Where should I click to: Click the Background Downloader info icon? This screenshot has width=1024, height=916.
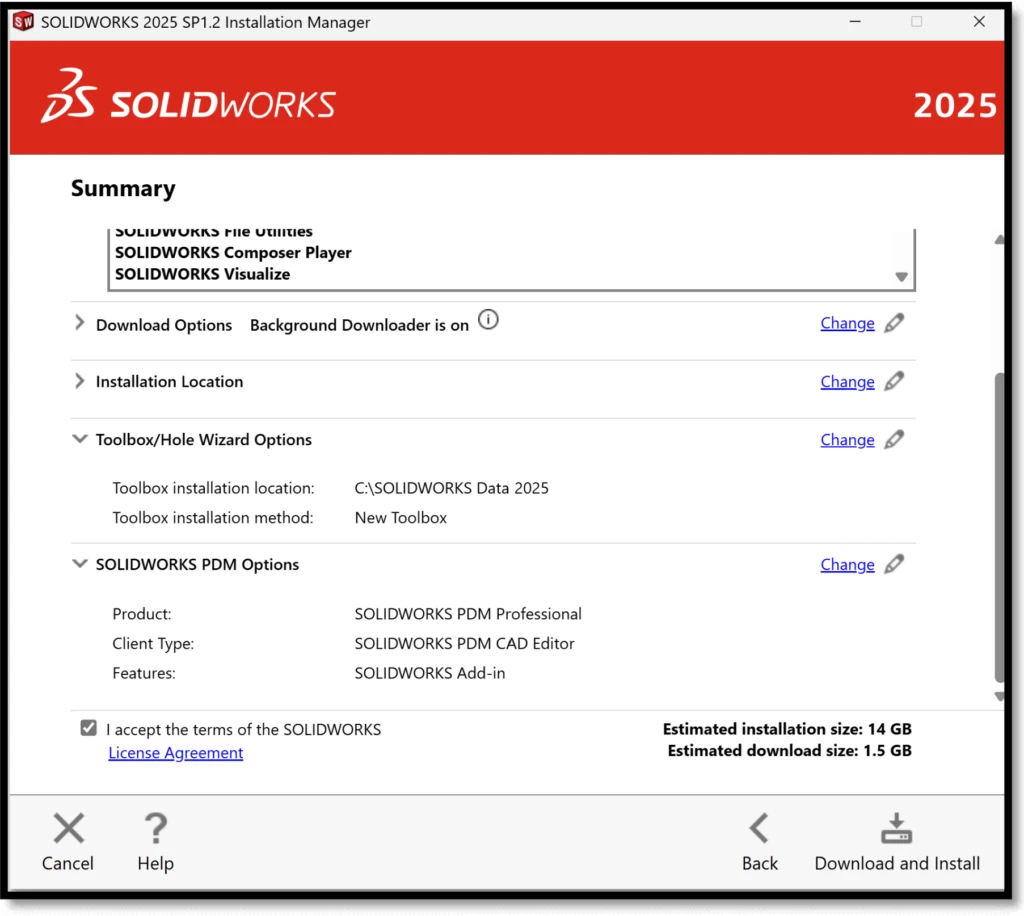pos(487,321)
